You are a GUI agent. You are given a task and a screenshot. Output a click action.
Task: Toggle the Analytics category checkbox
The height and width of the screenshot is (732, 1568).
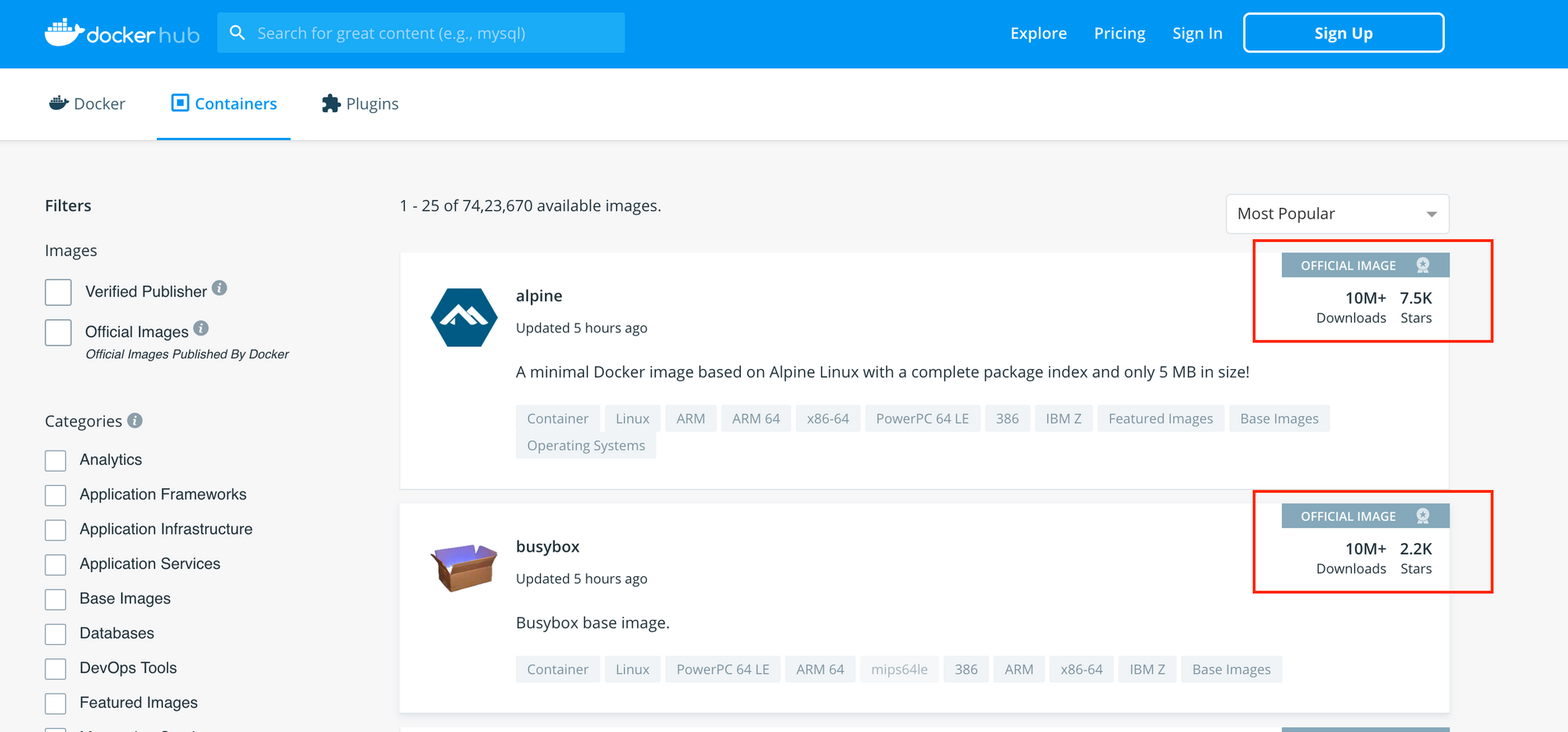tap(56, 461)
